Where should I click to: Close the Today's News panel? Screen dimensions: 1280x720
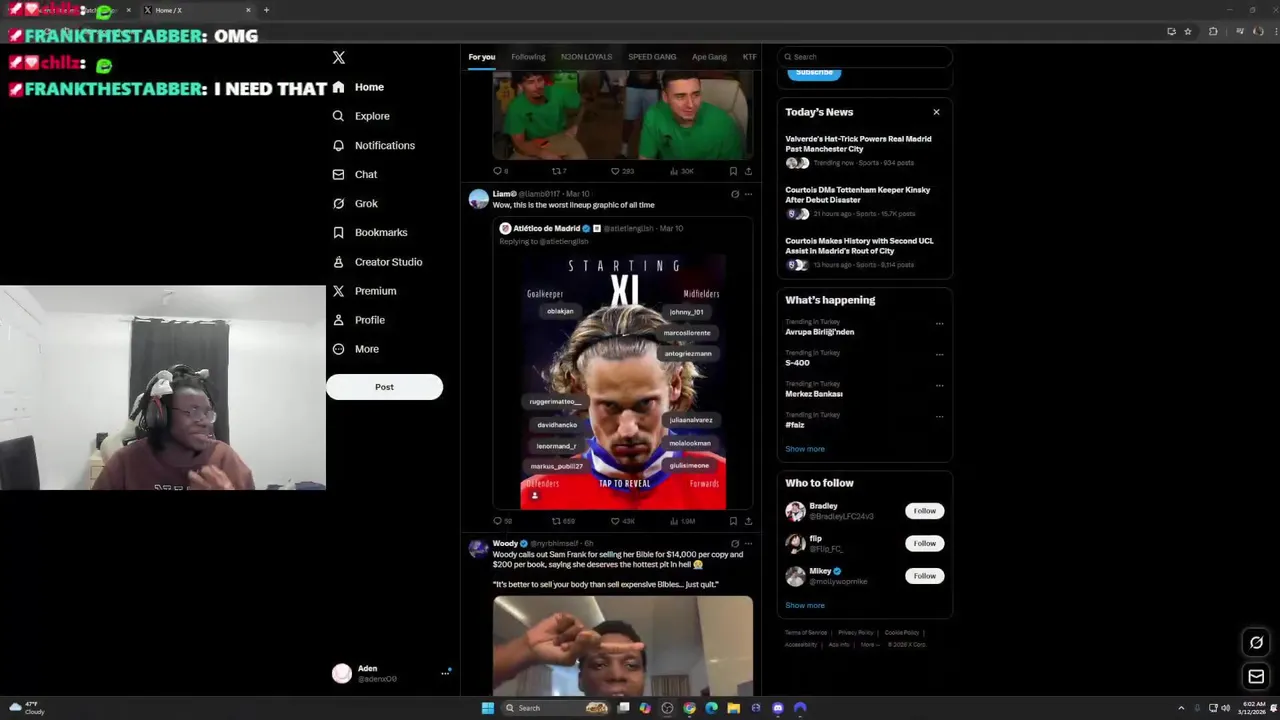pos(936,112)
